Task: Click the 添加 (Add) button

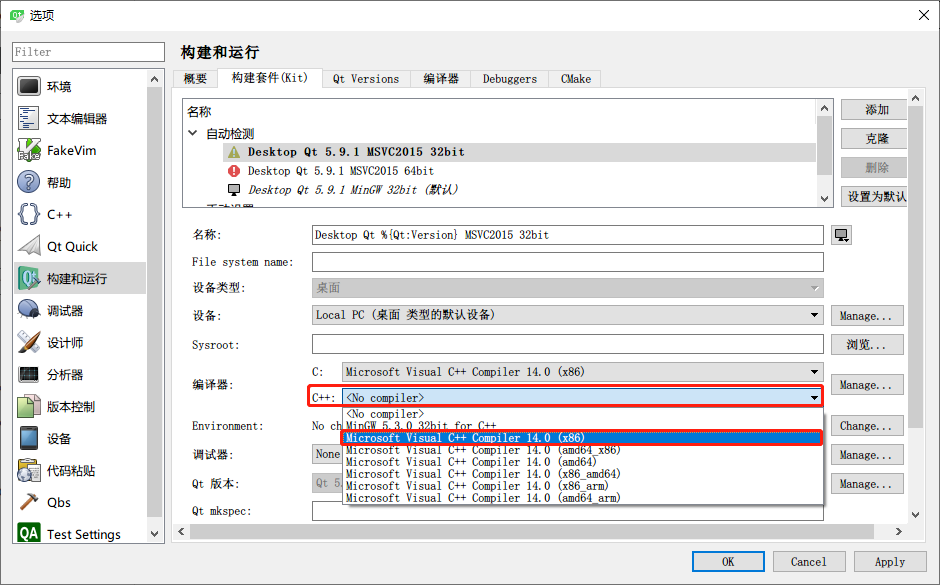Action: [874, 110]
